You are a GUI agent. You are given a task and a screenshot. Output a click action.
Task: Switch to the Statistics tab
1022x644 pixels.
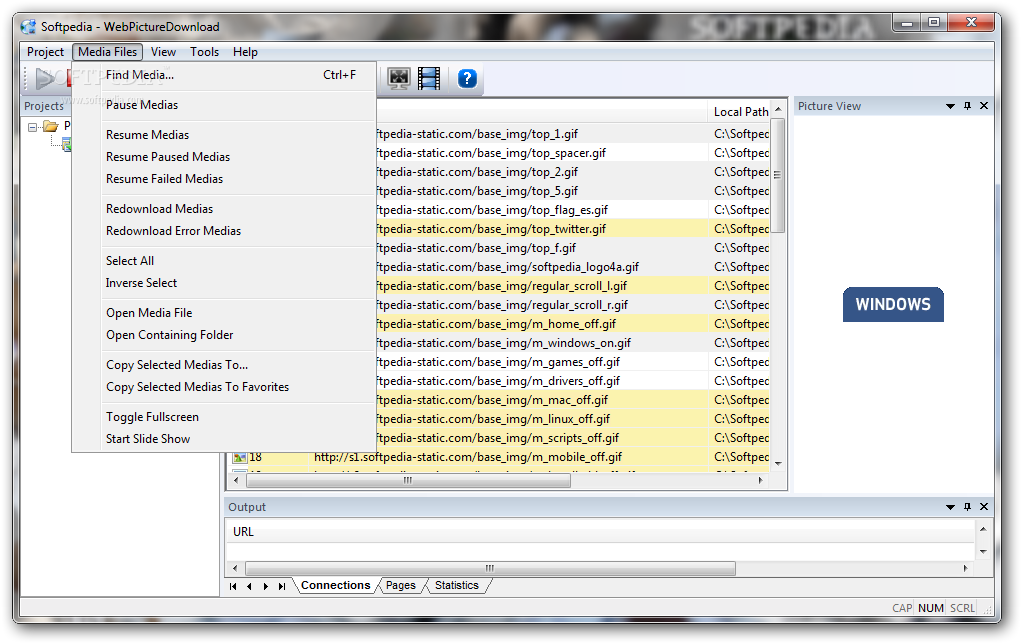(456, 585)
